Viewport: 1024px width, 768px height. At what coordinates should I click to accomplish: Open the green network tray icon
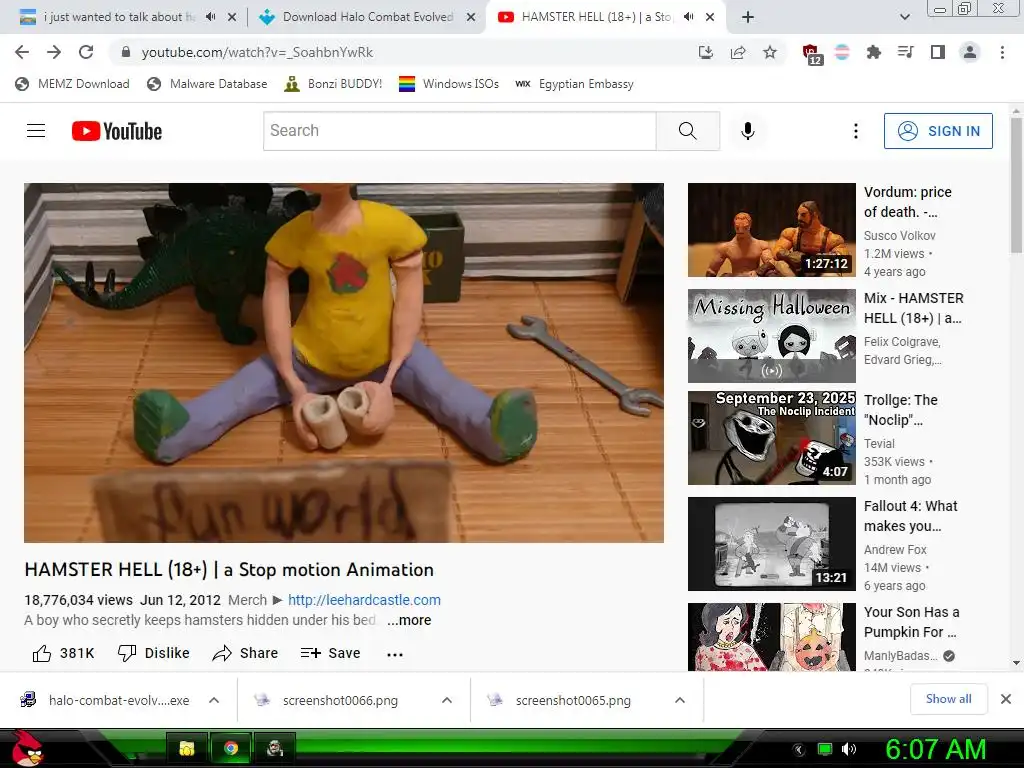point(825,748)
